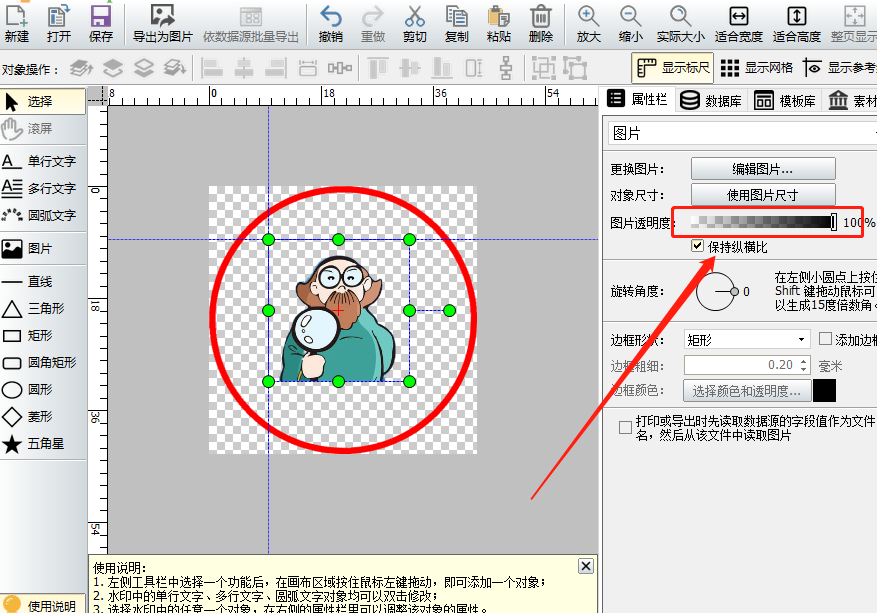Switch to the 属性栏 tab
This screenshot has width=877, height=614.
click(x=638, y=100)
